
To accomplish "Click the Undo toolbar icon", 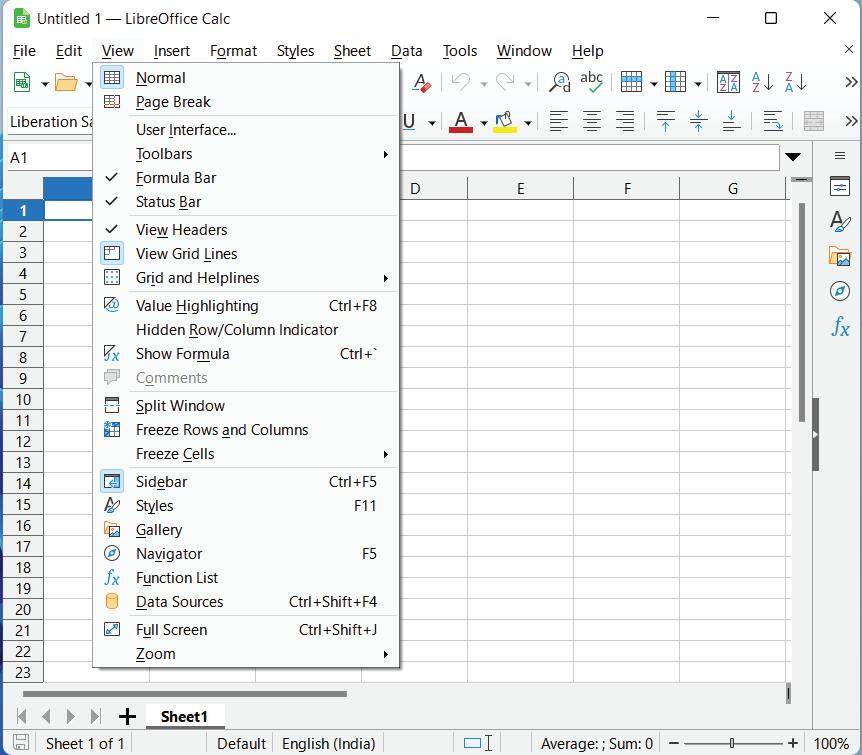I will [x=461, y=83].
